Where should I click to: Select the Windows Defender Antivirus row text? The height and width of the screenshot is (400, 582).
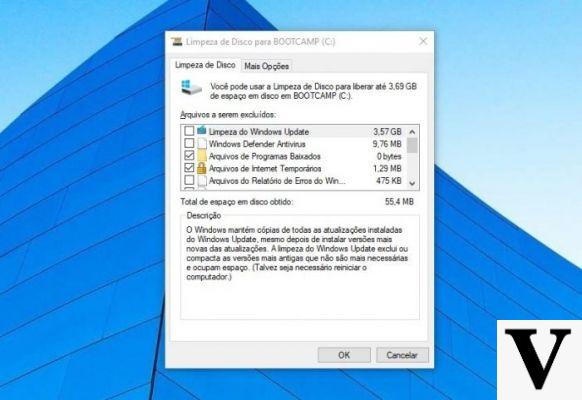click(257, 144)
